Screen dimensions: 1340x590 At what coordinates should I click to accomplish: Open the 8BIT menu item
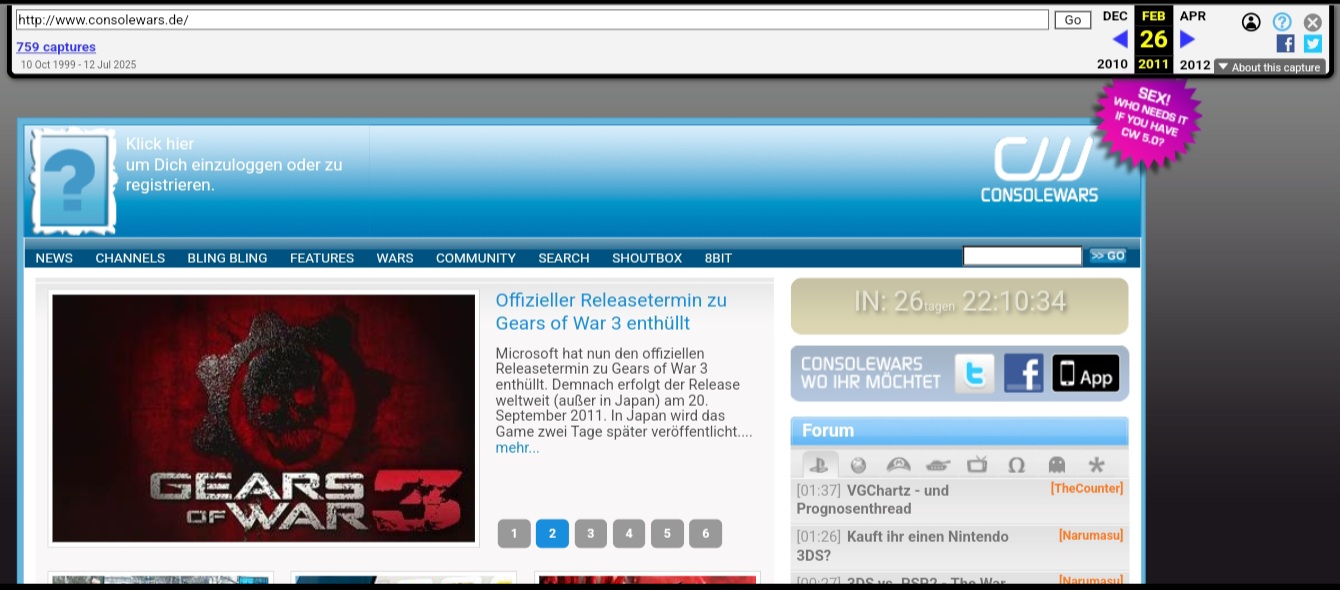[x=718, y=258]
